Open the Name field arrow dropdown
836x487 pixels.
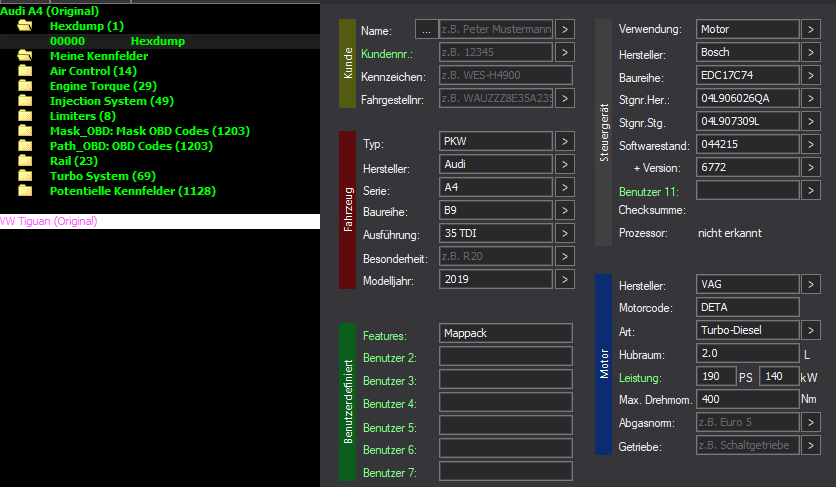[565, 29]
